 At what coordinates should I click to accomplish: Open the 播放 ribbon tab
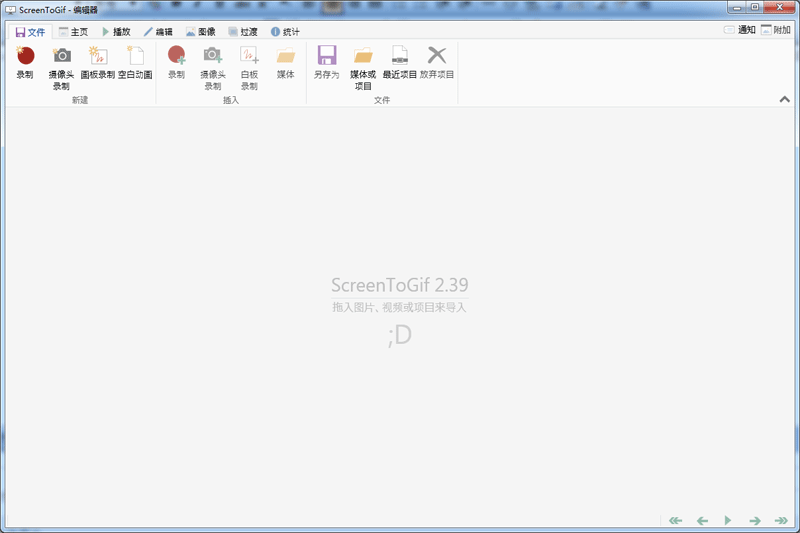click(116, 32)
